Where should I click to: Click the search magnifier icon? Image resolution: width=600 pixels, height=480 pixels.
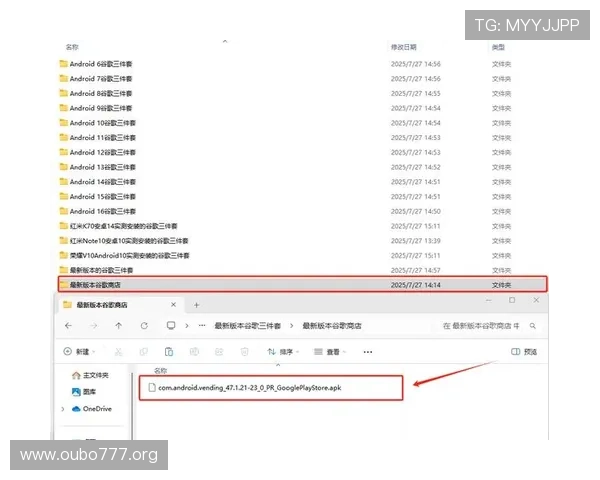(x=533, y=326)
